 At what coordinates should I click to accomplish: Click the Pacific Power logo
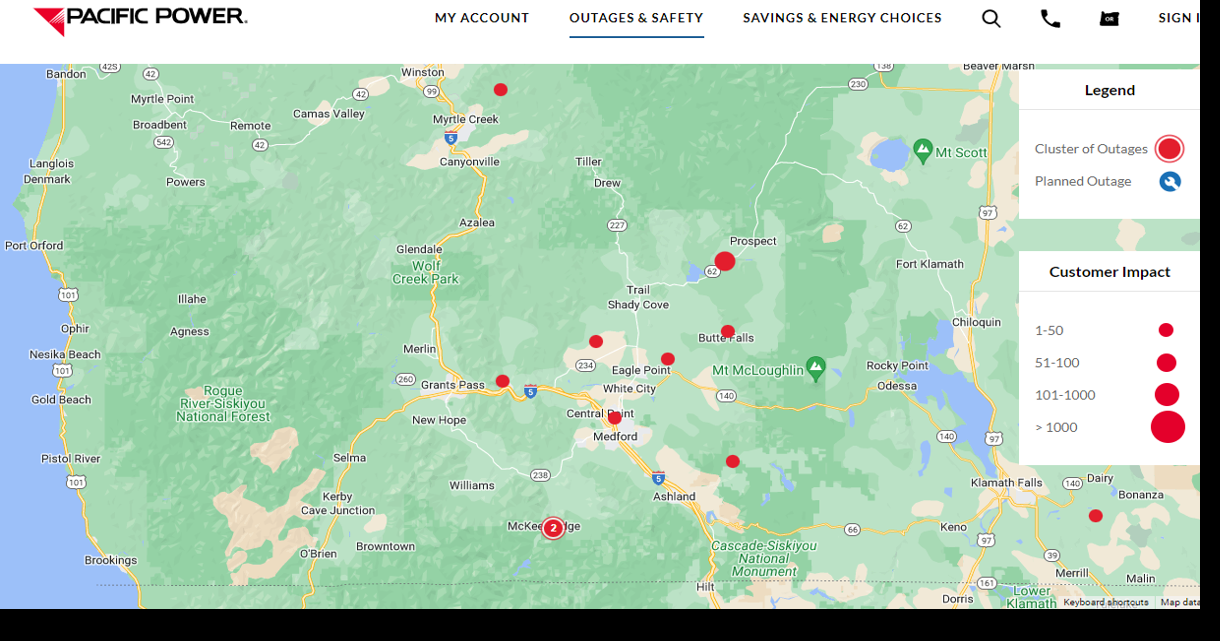point(140,19)
